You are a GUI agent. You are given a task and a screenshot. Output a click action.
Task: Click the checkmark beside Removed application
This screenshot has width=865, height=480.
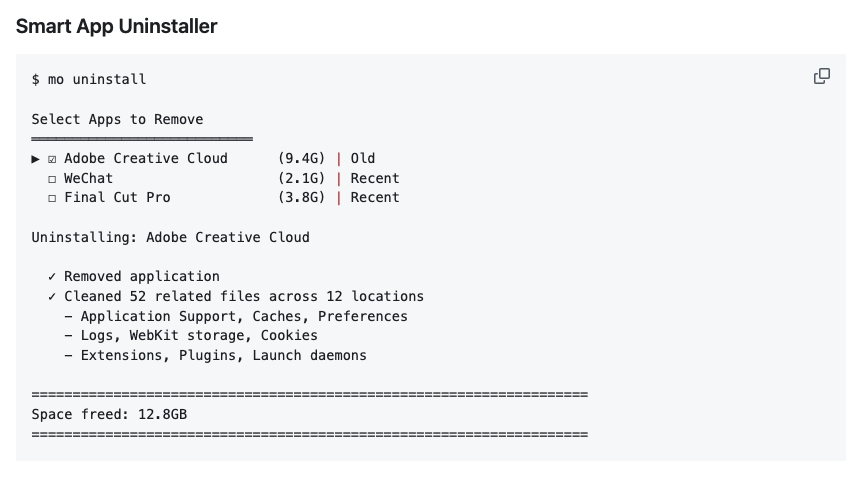52,277
